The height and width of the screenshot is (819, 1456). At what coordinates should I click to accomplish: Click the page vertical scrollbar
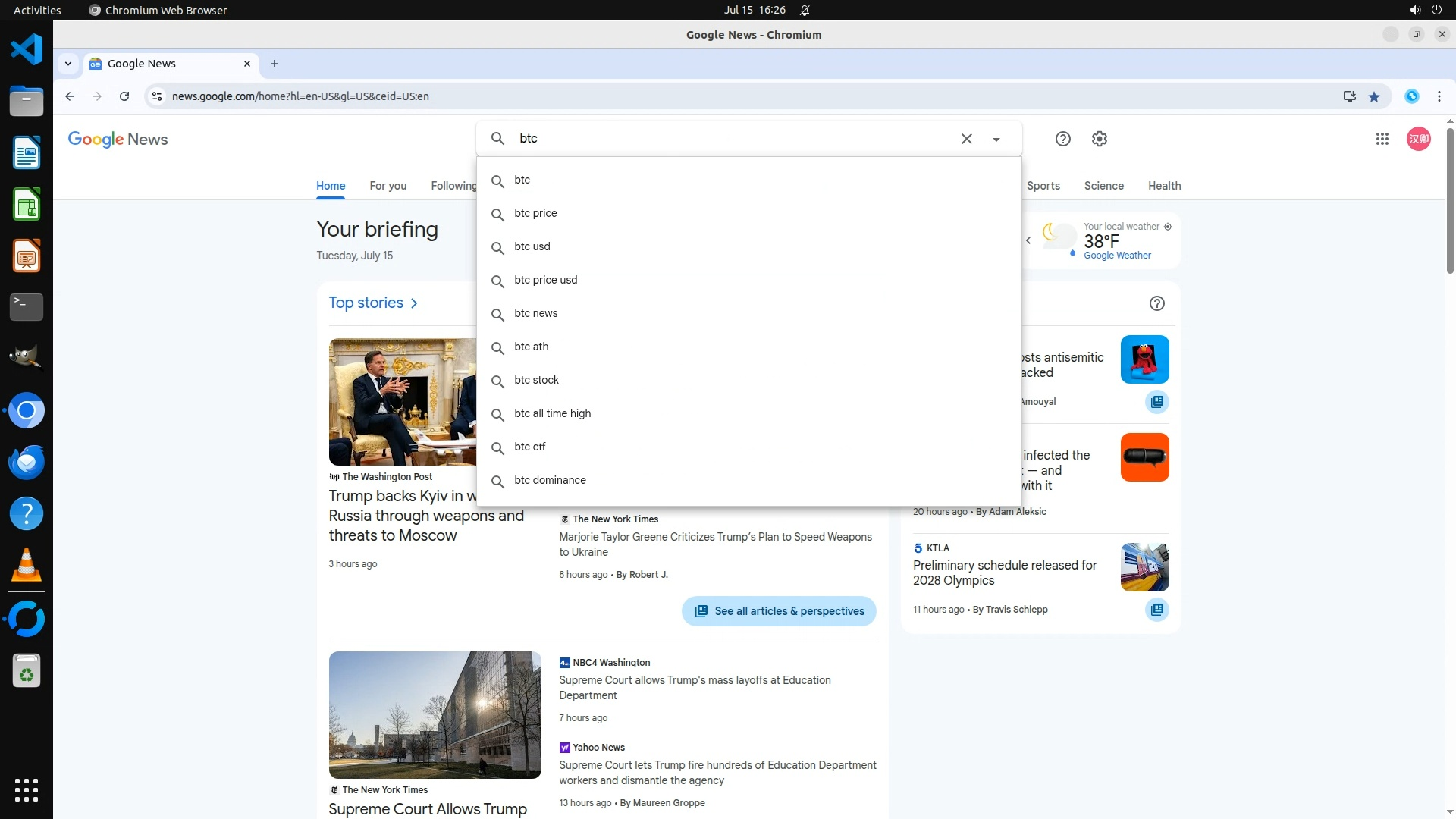click(x=1450, y=201)
